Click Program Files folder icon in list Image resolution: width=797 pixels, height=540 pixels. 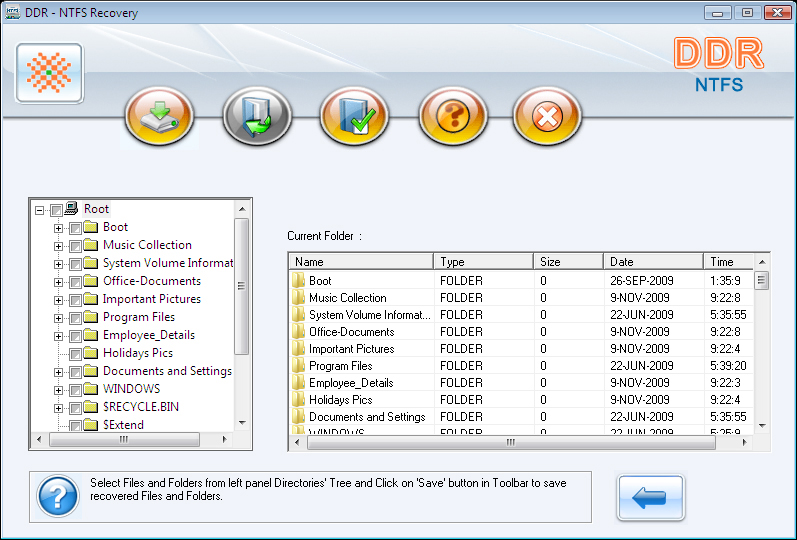click(298, 366)
